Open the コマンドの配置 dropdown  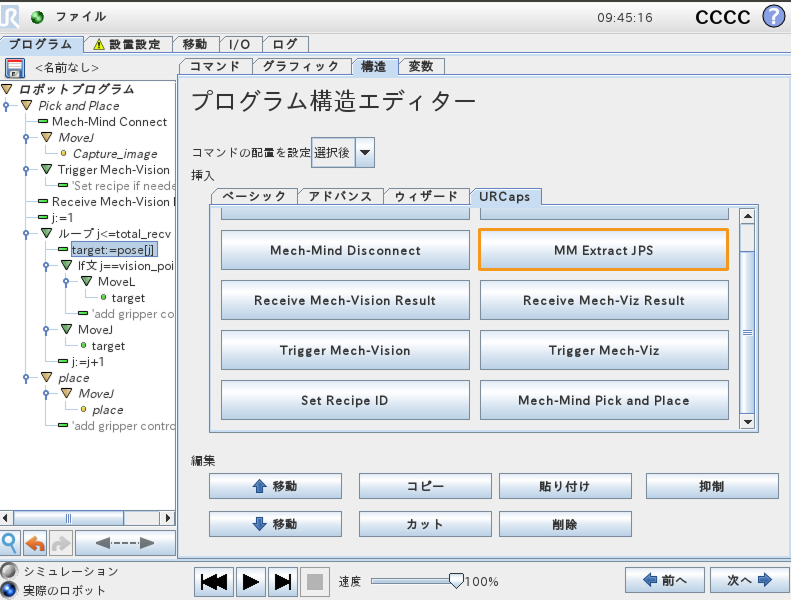(365, 152)
